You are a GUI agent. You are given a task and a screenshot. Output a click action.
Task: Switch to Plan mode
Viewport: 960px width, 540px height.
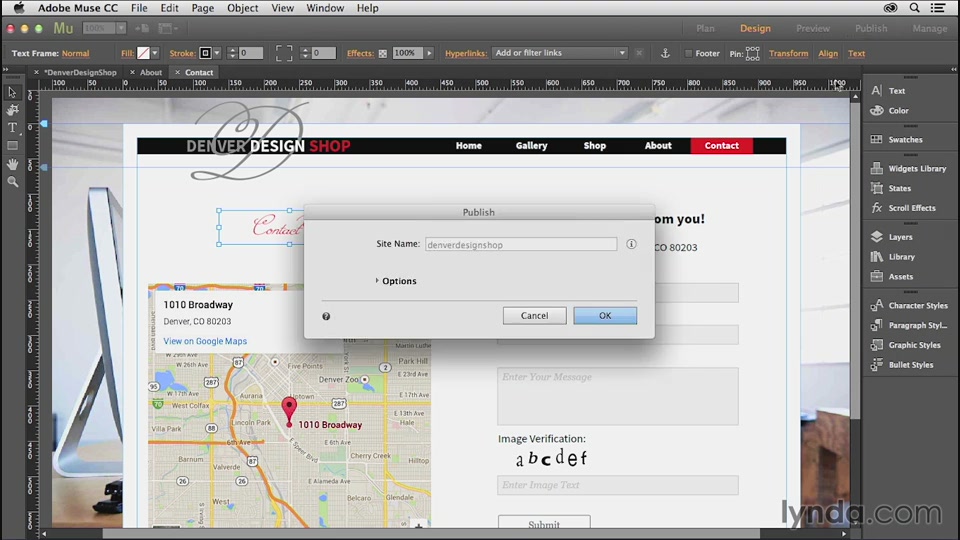click(x=705, y=28)
